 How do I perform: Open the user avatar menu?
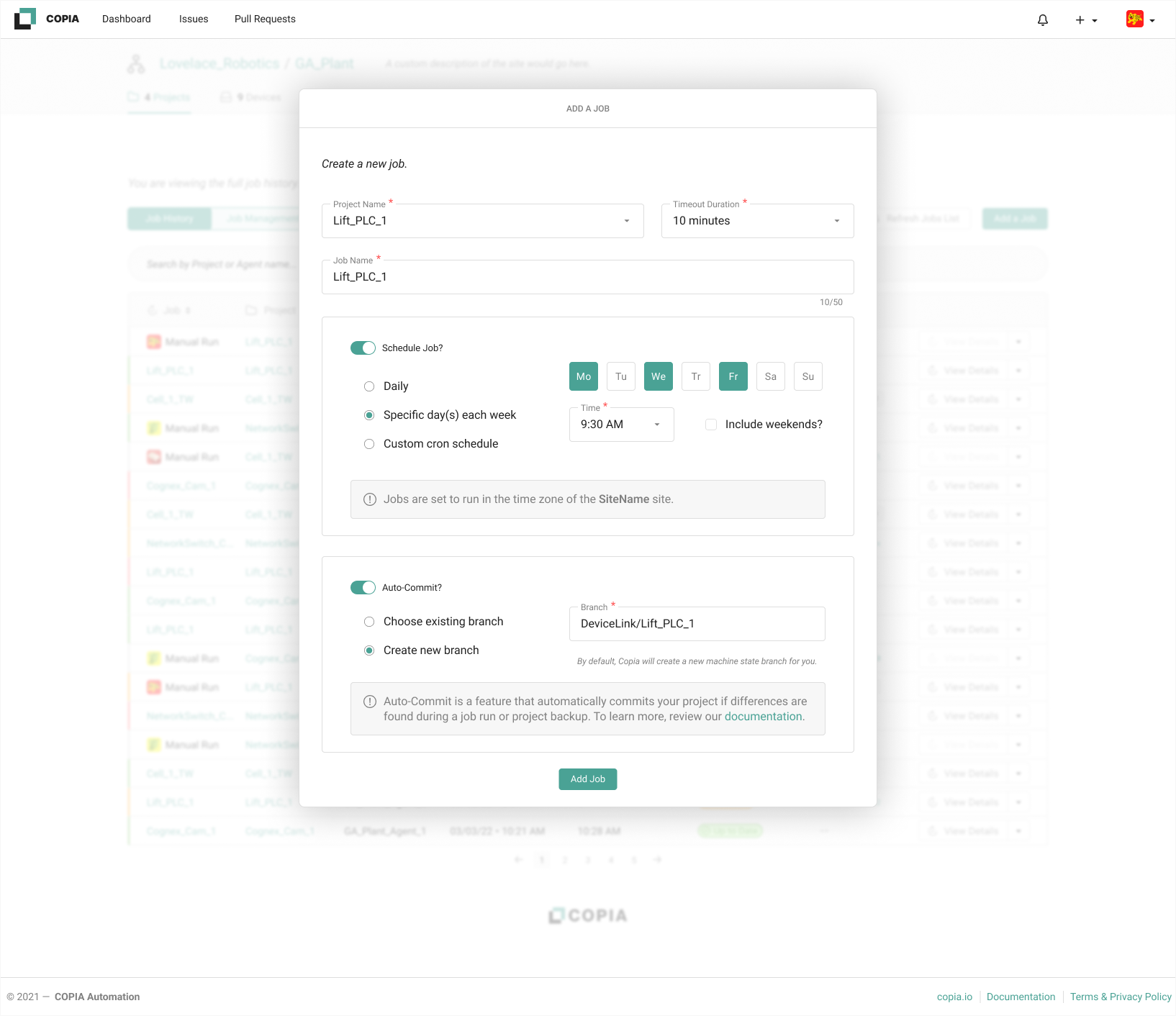[x=1136, y=19]
